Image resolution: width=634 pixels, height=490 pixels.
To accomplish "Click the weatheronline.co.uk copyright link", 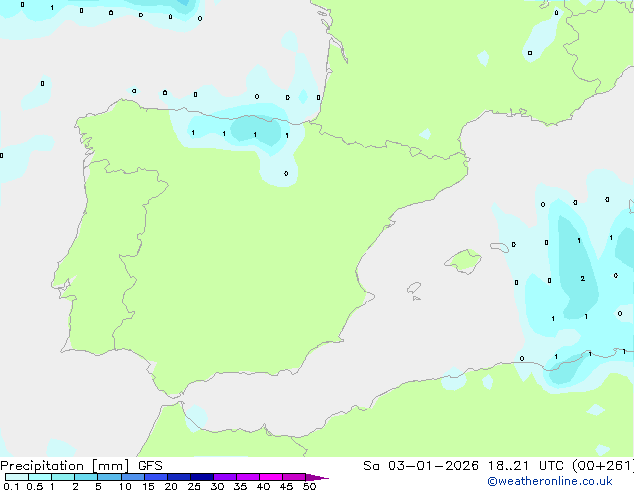I will 550,481.
